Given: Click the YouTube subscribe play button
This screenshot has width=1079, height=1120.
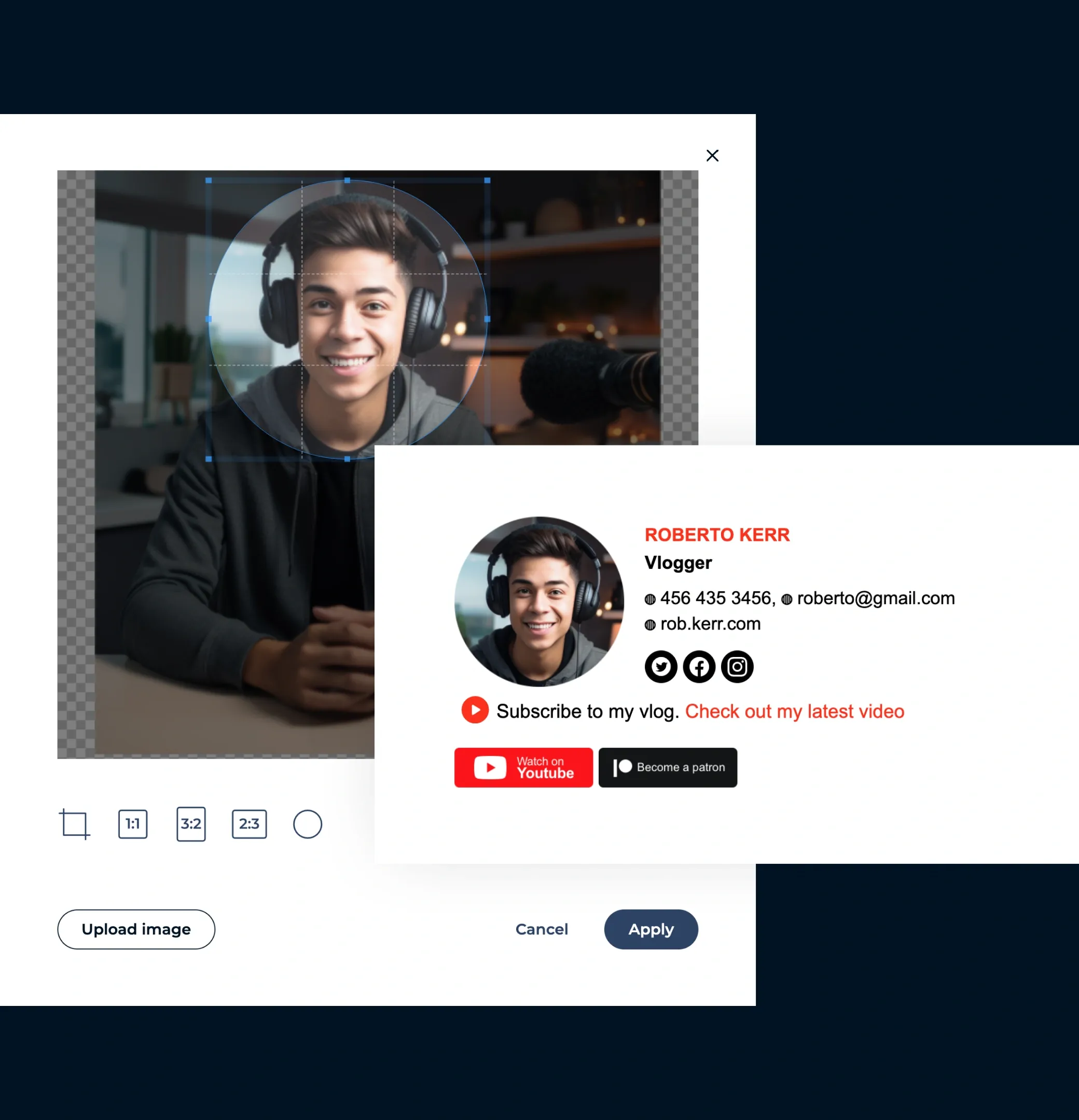Looking at the screenshot, I should [474, 711].
